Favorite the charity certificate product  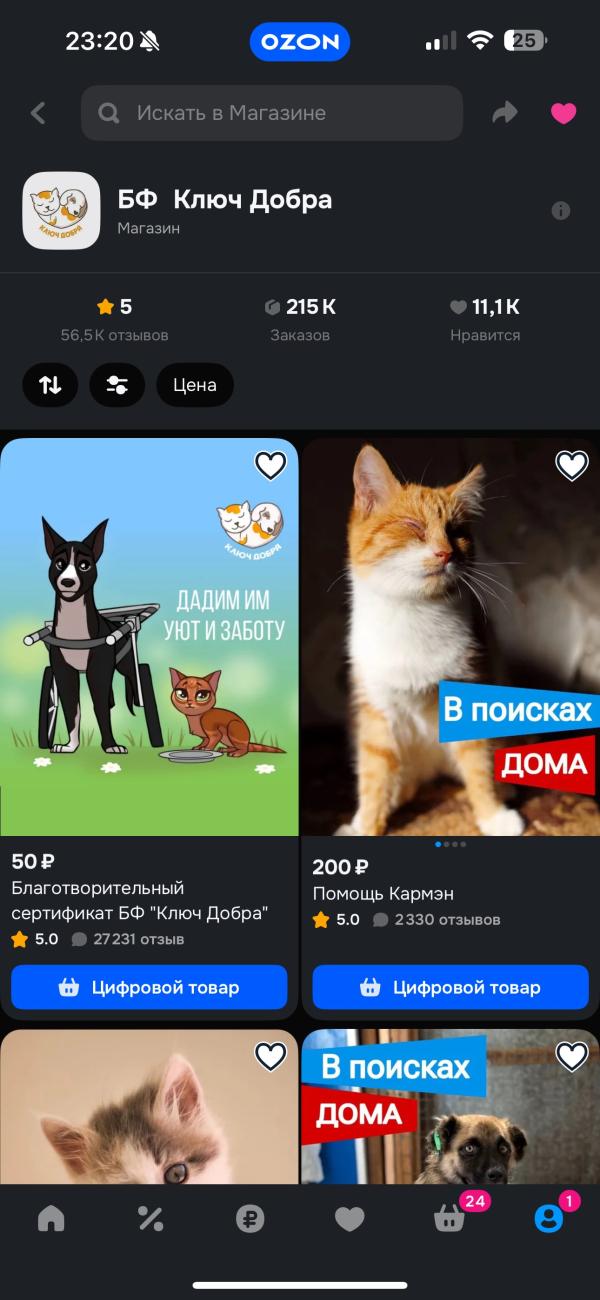[x=271, y=465]
